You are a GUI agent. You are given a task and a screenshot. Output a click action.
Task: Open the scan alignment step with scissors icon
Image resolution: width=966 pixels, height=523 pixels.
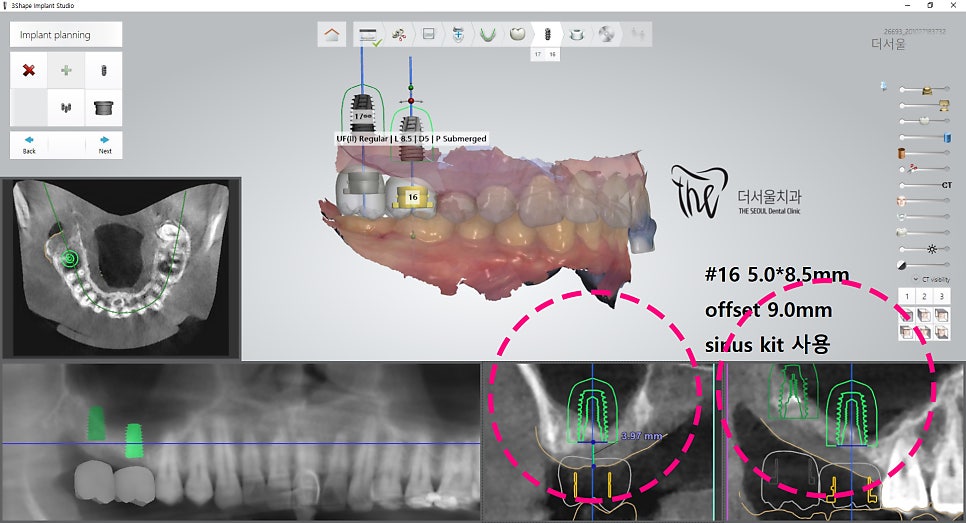(399, 34)
